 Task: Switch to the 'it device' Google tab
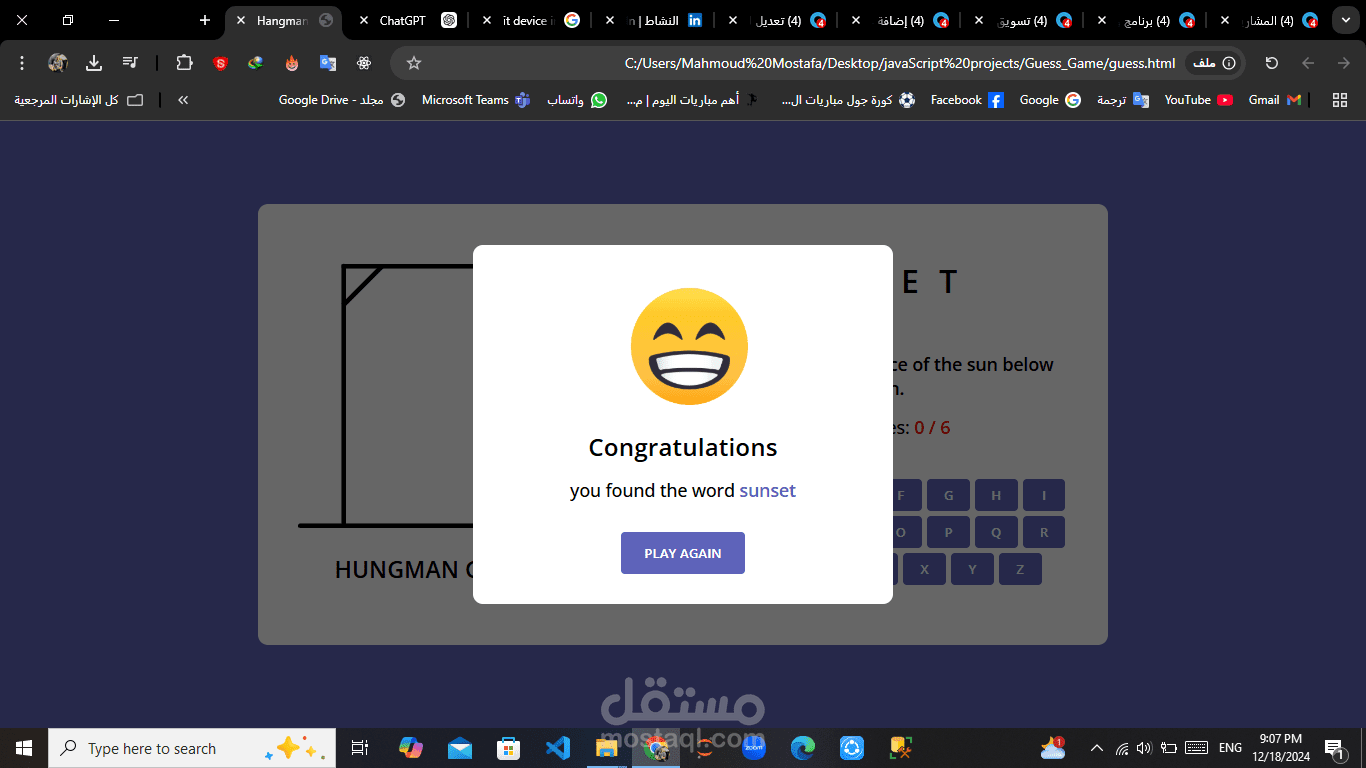tap(533, 20)
